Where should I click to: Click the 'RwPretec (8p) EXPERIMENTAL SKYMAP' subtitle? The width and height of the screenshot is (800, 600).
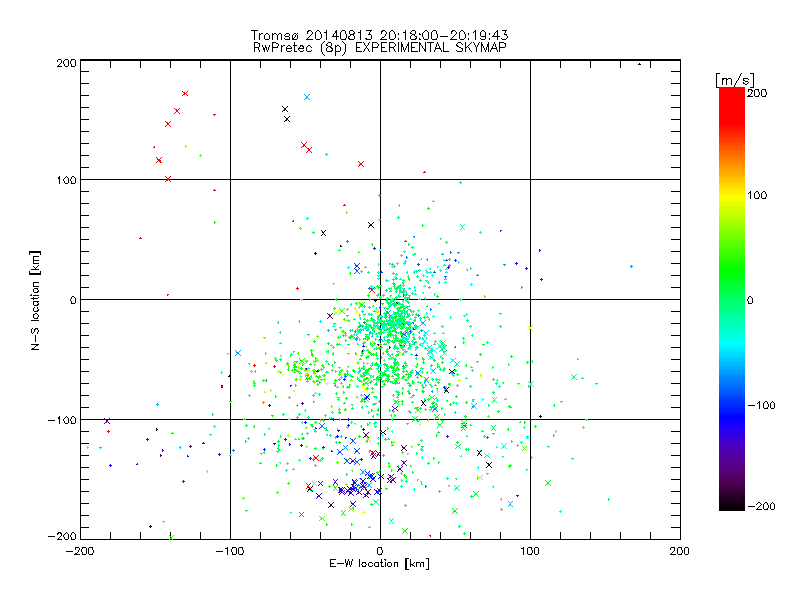pyautogui.click(x=379, y=48)
